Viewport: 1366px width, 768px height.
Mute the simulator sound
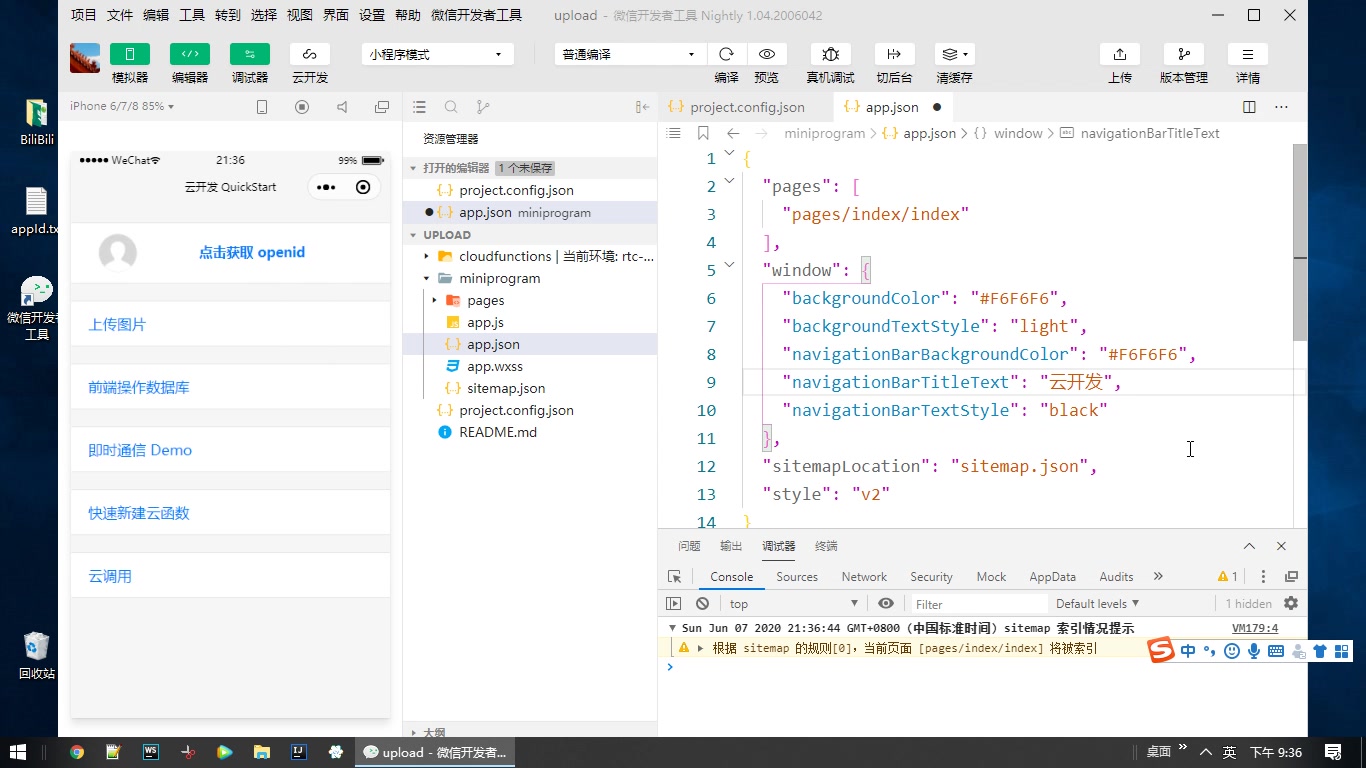[x=342, y=107]
